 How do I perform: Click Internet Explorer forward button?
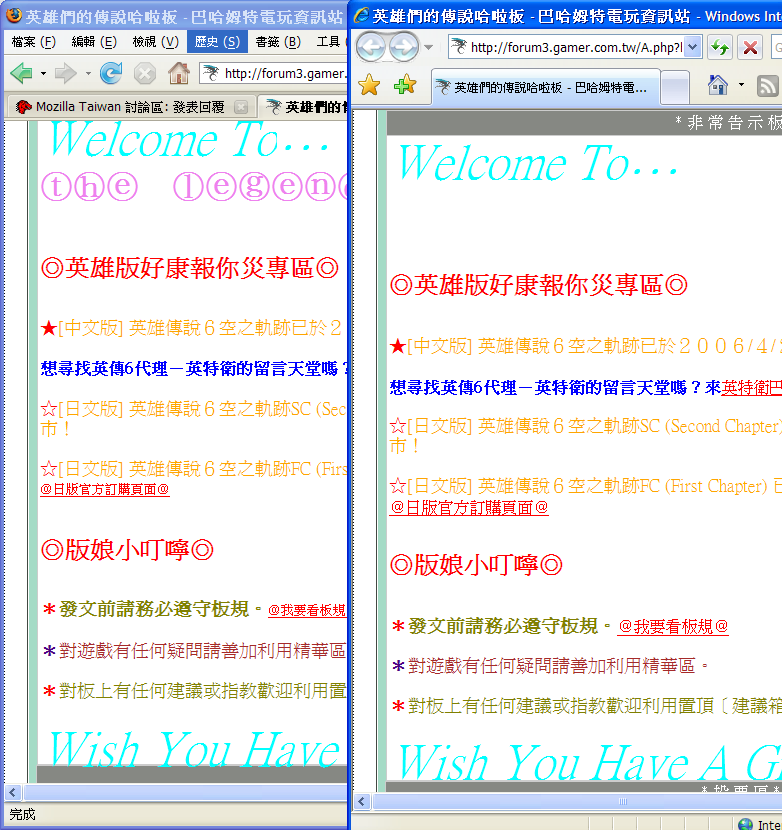click(x=403, y=47)
